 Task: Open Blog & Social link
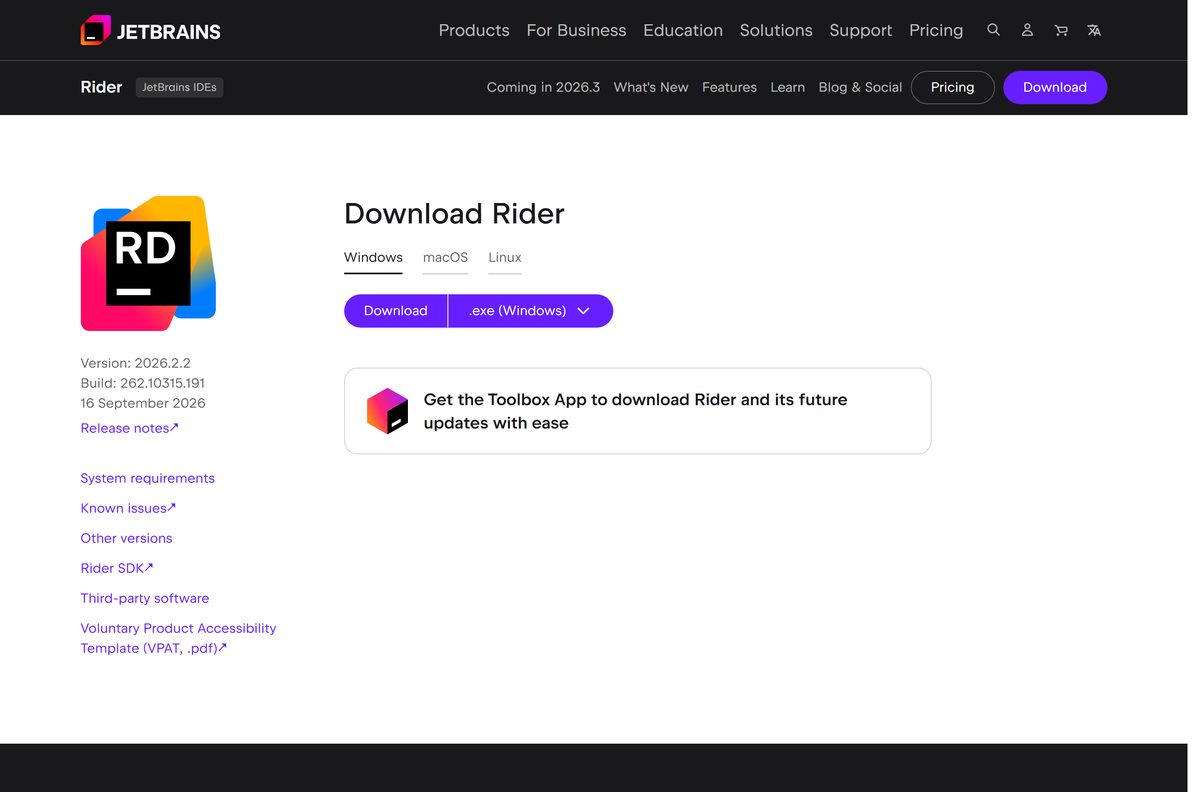coord(860,87)
